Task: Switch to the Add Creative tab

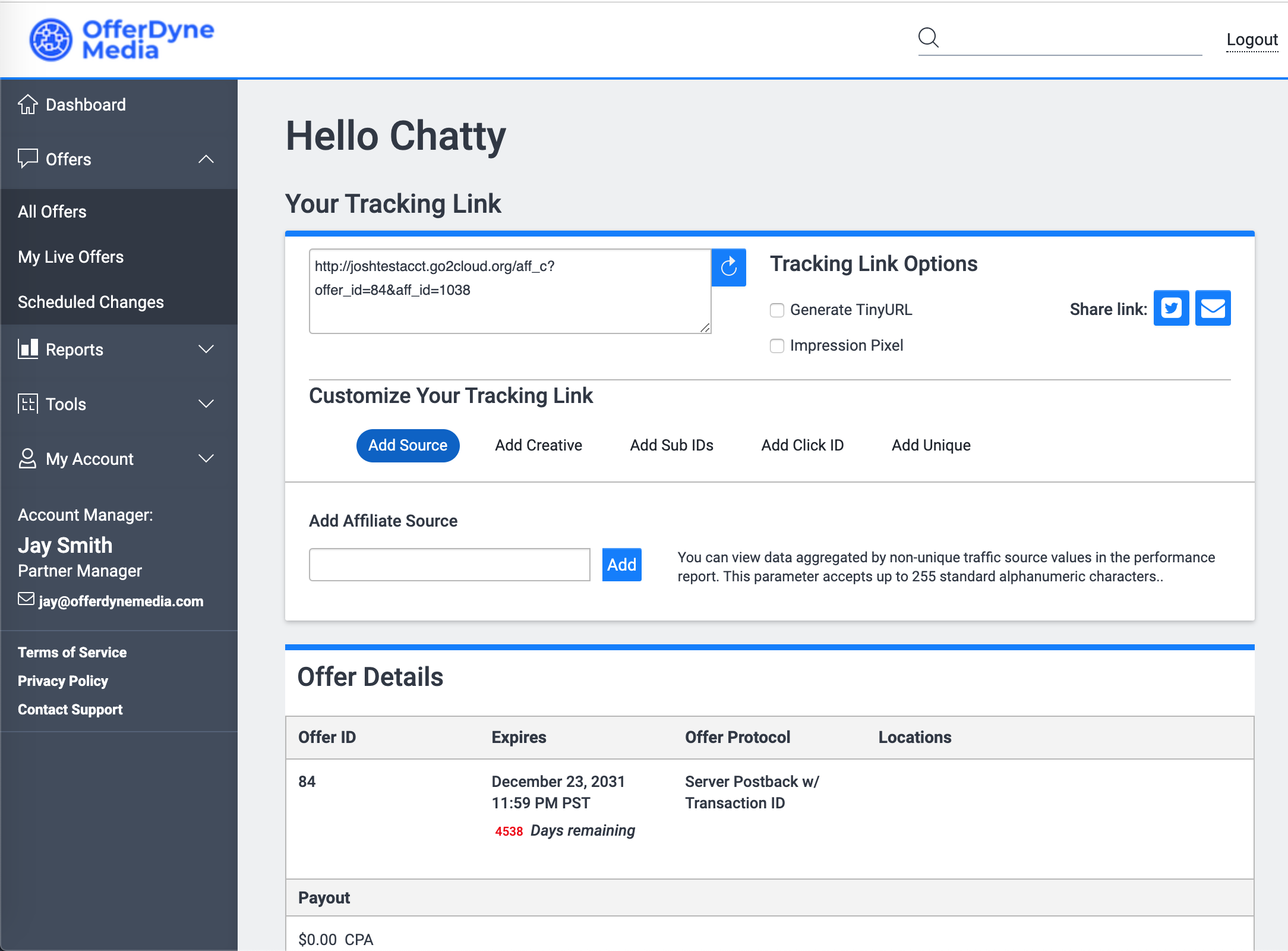Action: coord(538,445)
